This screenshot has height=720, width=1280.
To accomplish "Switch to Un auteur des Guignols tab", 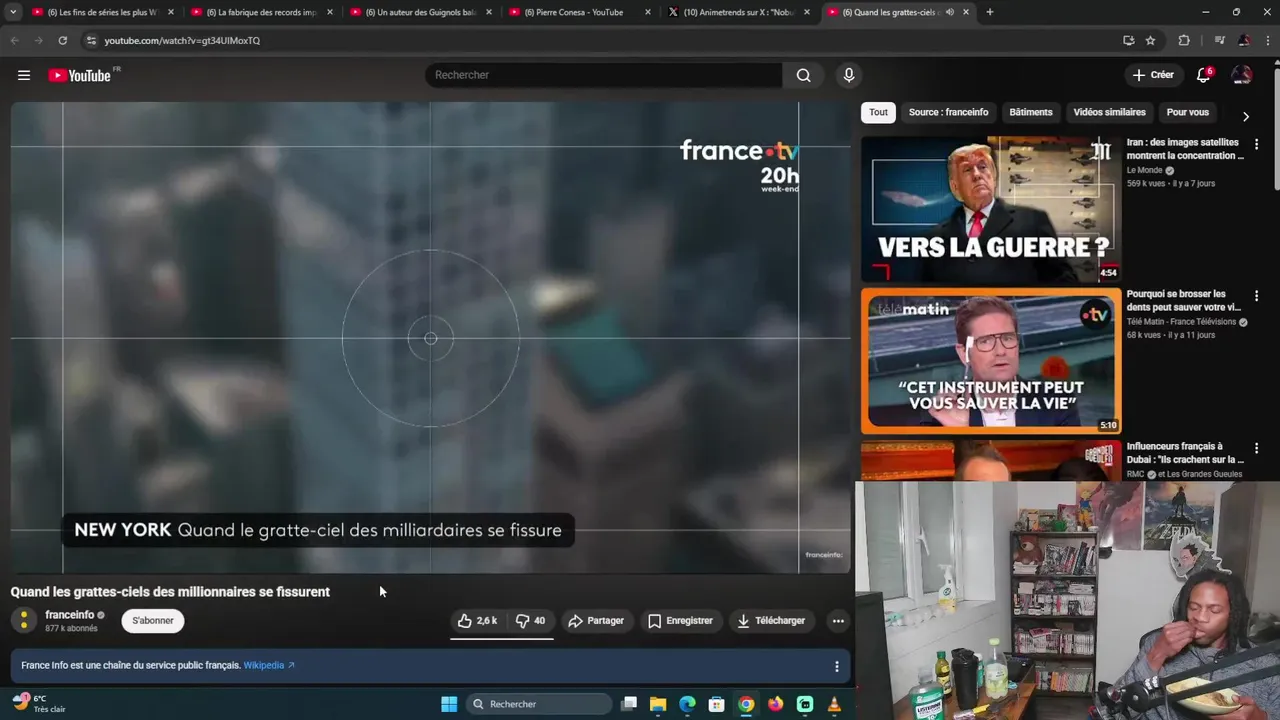I will [x=421, y=12].
